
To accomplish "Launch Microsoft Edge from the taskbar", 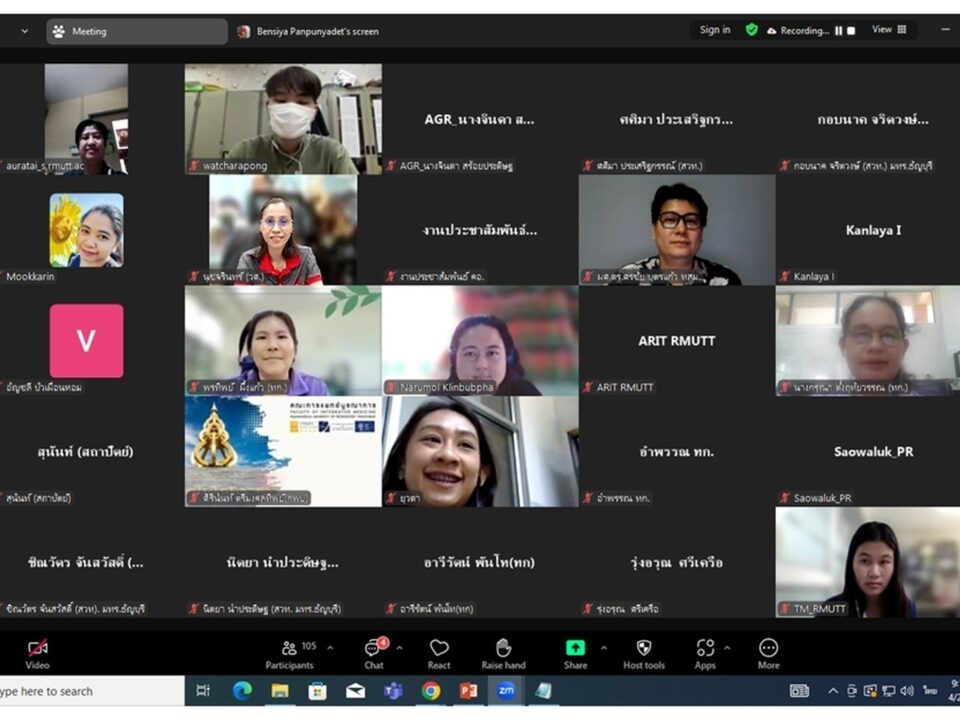I will click(x=242, y=691).
